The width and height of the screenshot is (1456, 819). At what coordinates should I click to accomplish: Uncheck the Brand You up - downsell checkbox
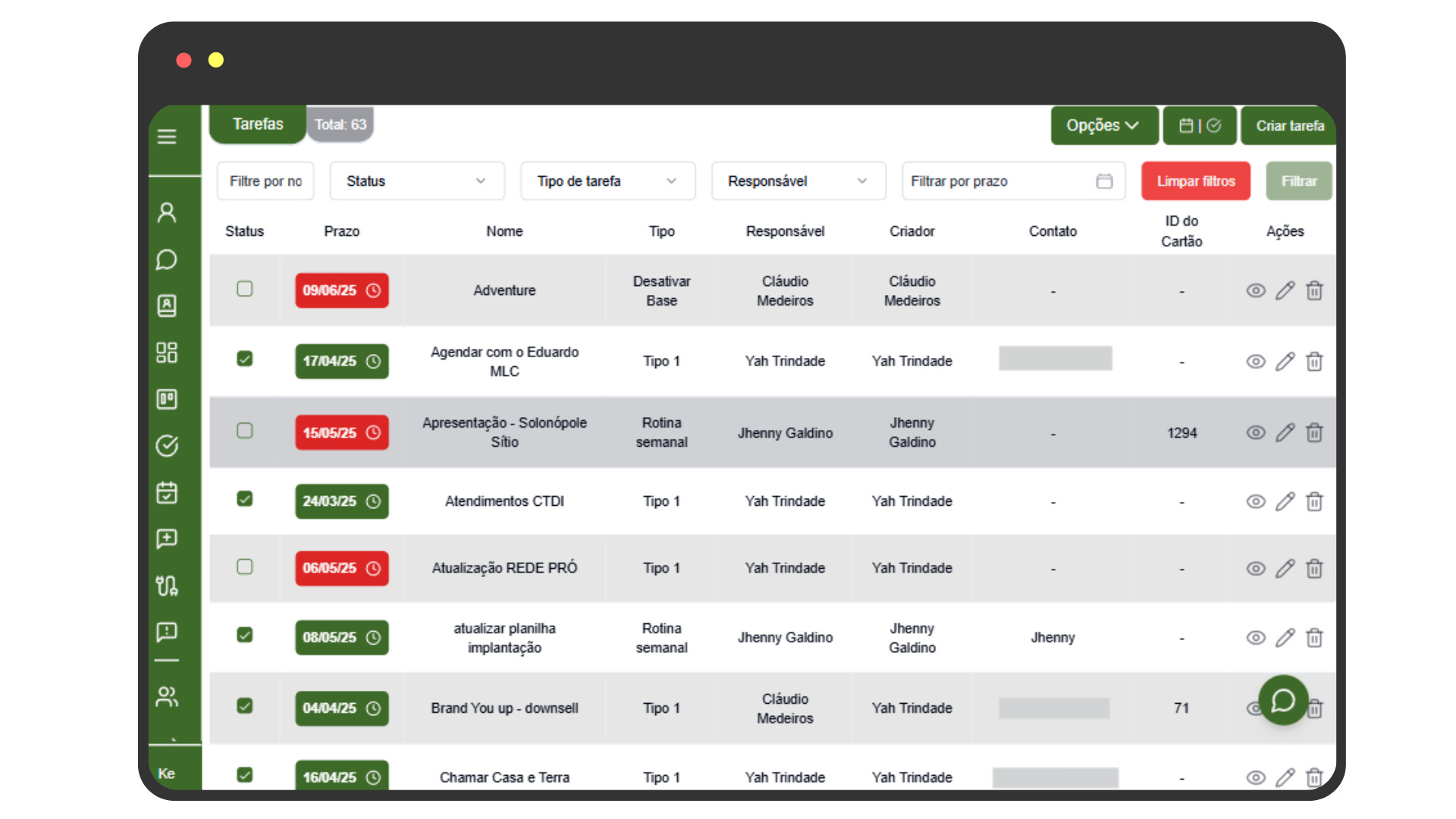(244, 706)
